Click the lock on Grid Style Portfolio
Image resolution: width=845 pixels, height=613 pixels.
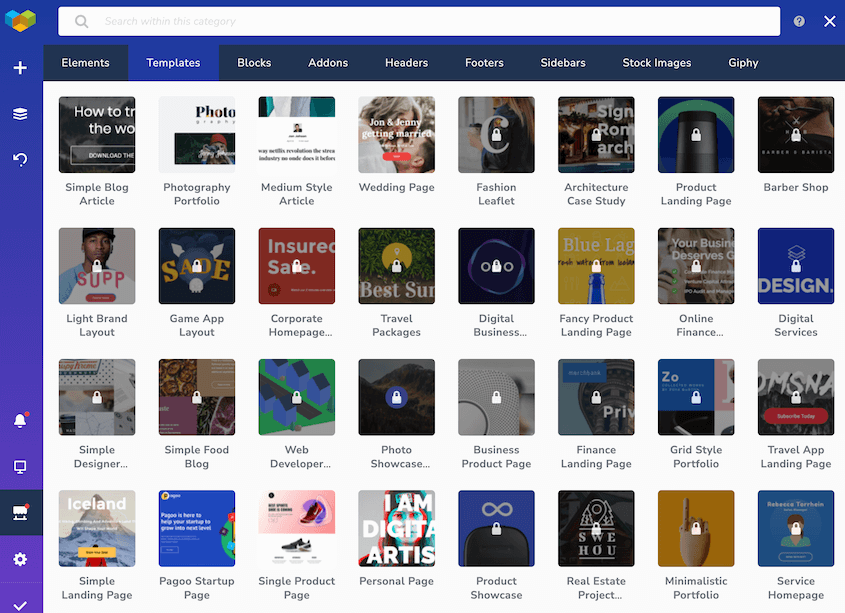point(696,397)
